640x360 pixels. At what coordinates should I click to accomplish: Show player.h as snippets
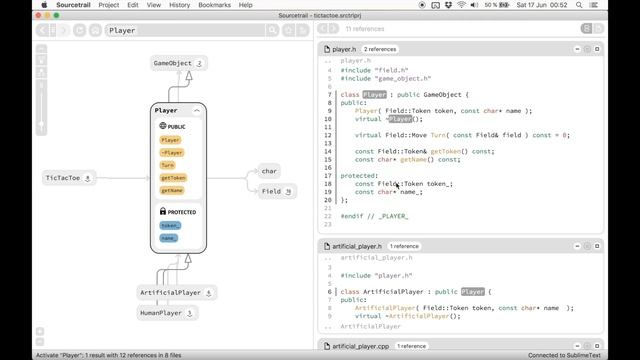(x=587, y=49)
